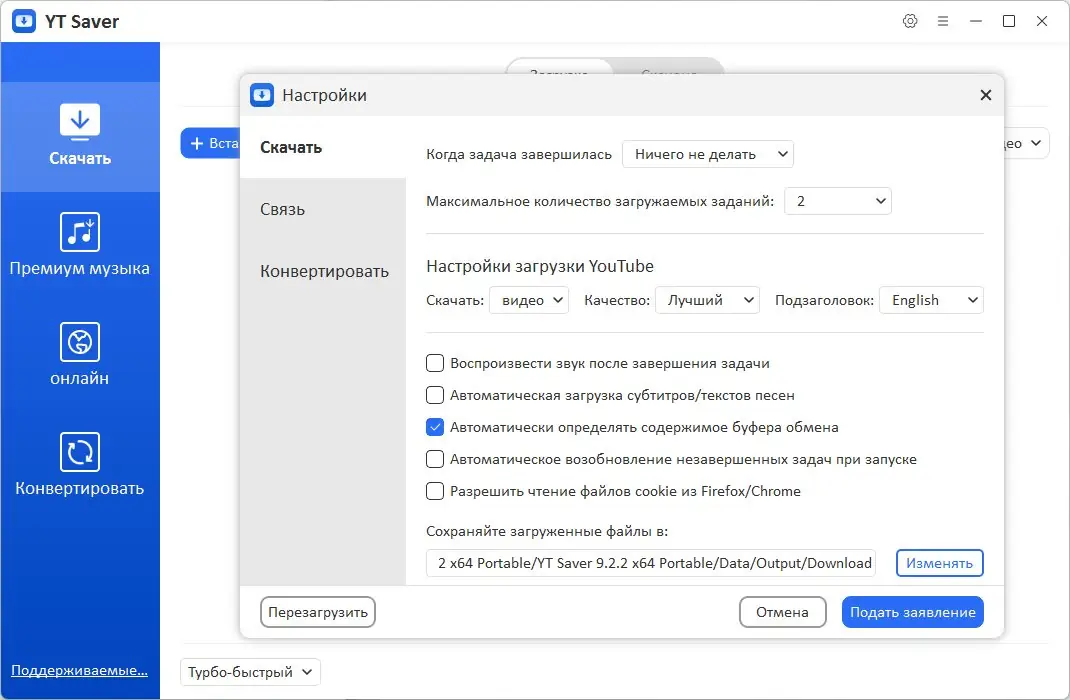Viewport: 1070px width, 700px height.
Task: Click the Конвертировать convert icon in sidebar
Action: pos(80,451)
